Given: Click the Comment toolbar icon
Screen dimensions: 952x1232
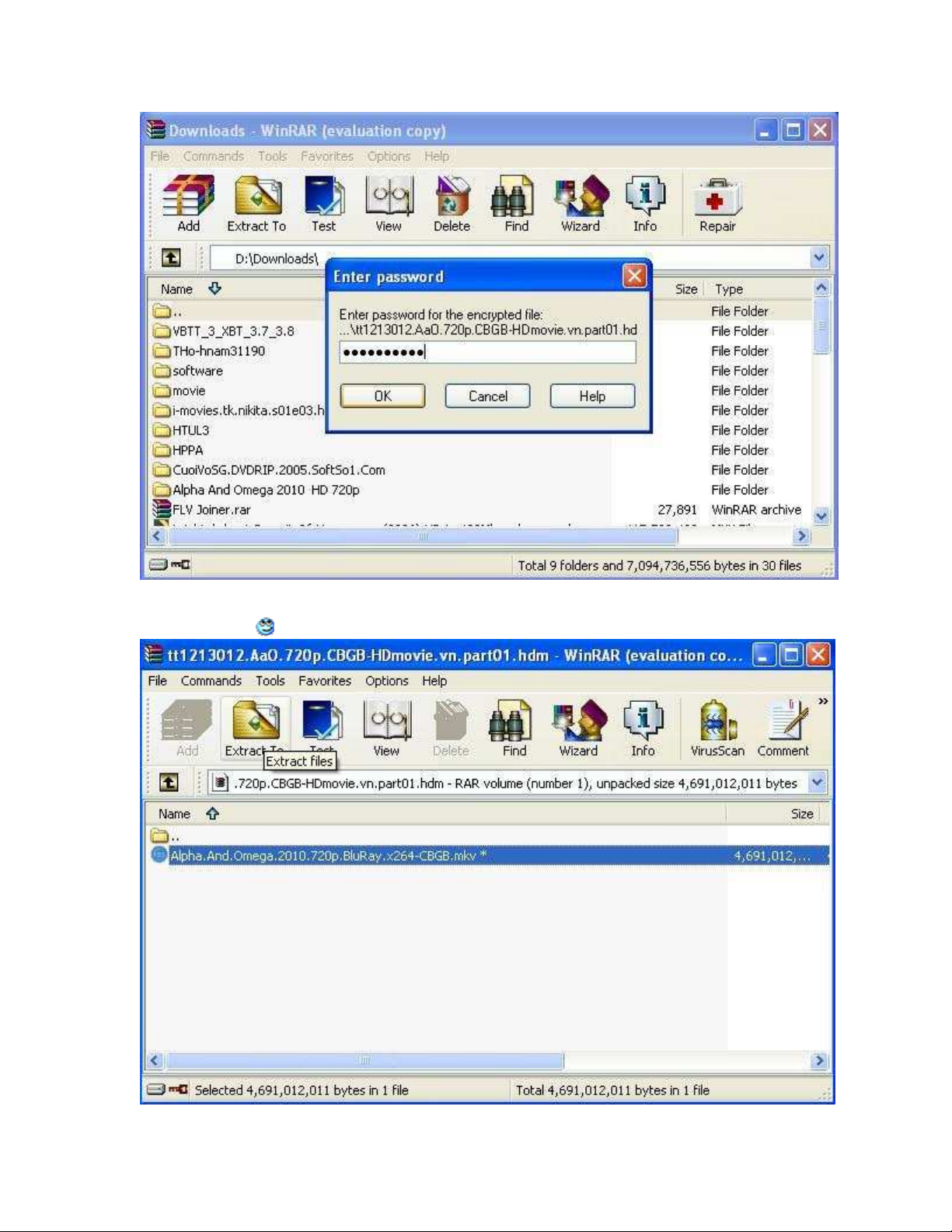Looking at the screenshot, I should click(783, 728).
